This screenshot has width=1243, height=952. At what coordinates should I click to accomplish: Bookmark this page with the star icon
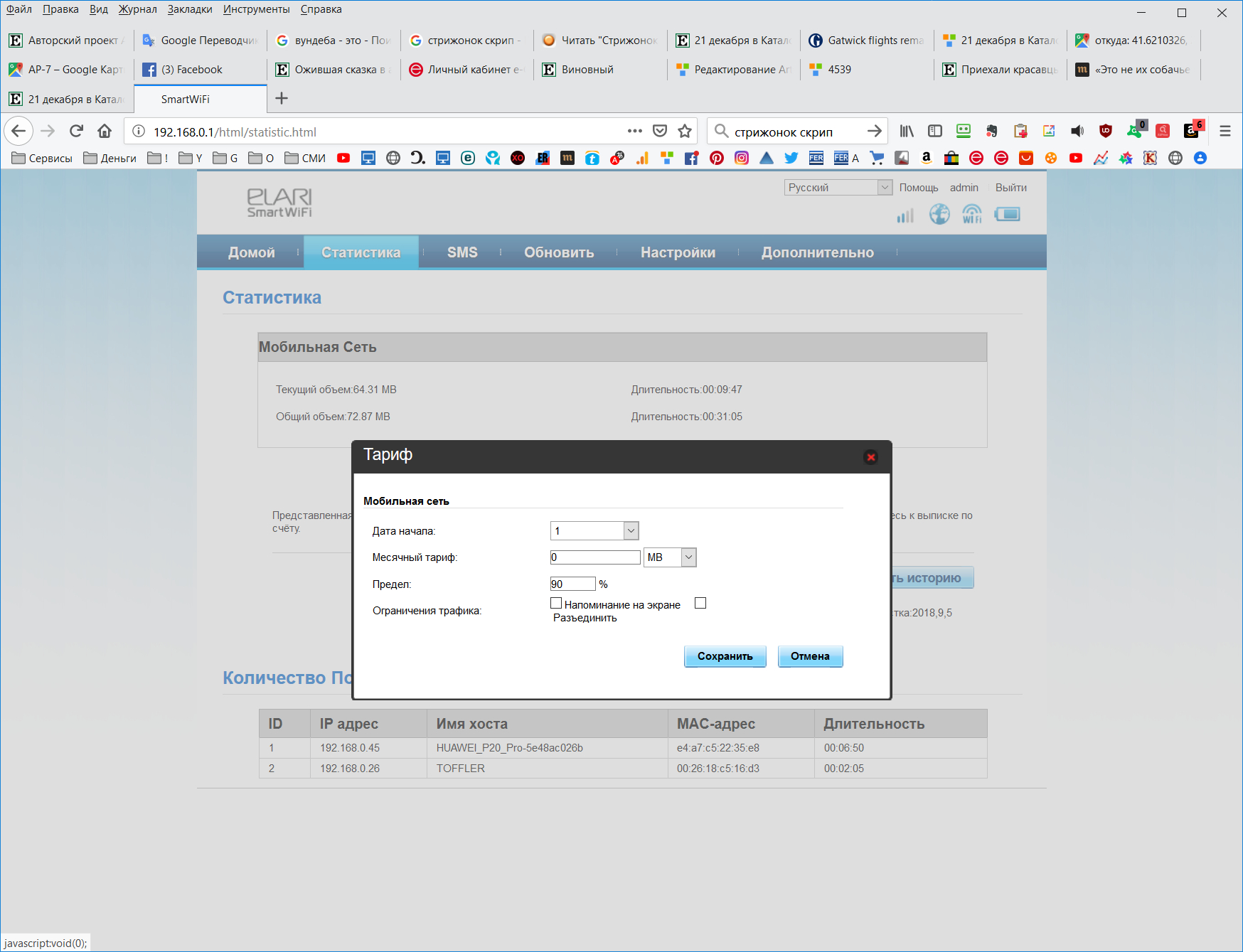pos(685,131)
